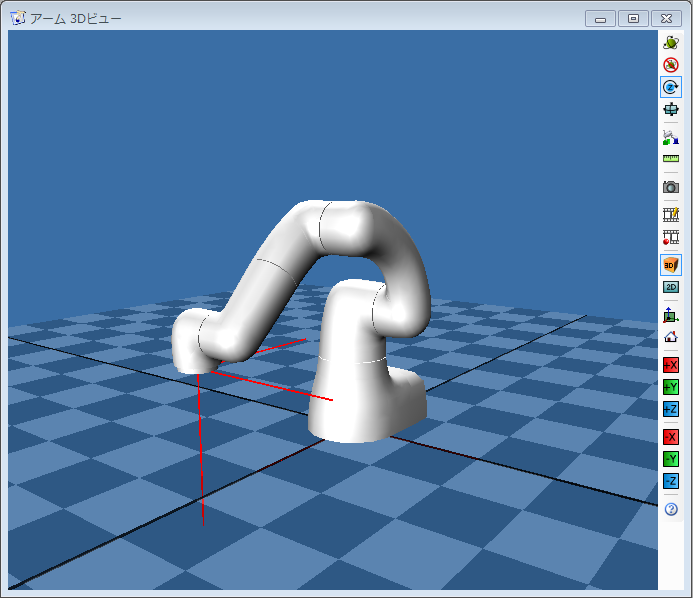View from the +X direction
This screenshot has height=598, width=693.
[671, 365]
